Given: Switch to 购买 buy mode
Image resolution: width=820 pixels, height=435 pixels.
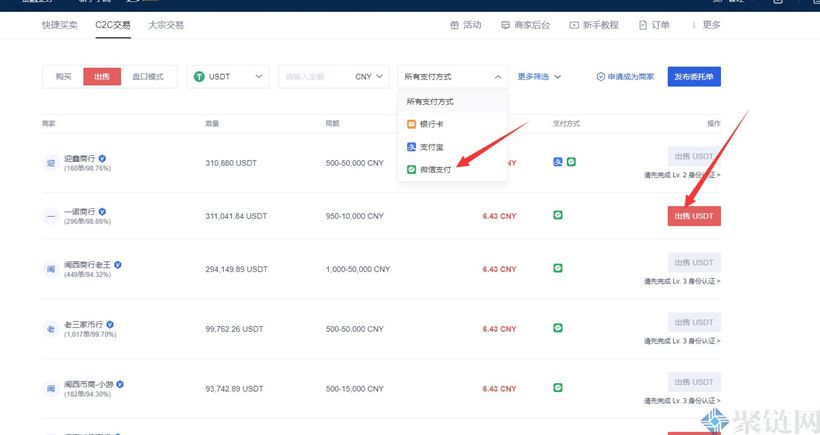Looking at the screenshot, I should coord(63,77).
